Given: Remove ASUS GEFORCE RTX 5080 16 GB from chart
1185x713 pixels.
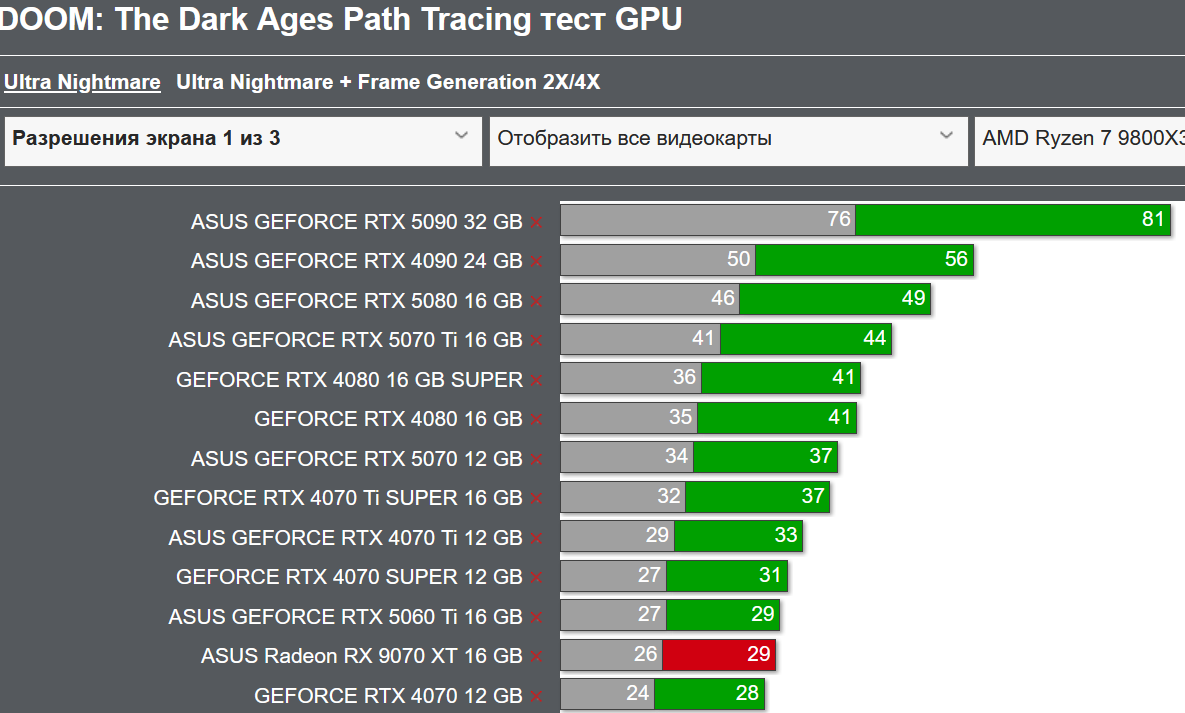Looking at the screenshot, I should [x=537, y=301].
